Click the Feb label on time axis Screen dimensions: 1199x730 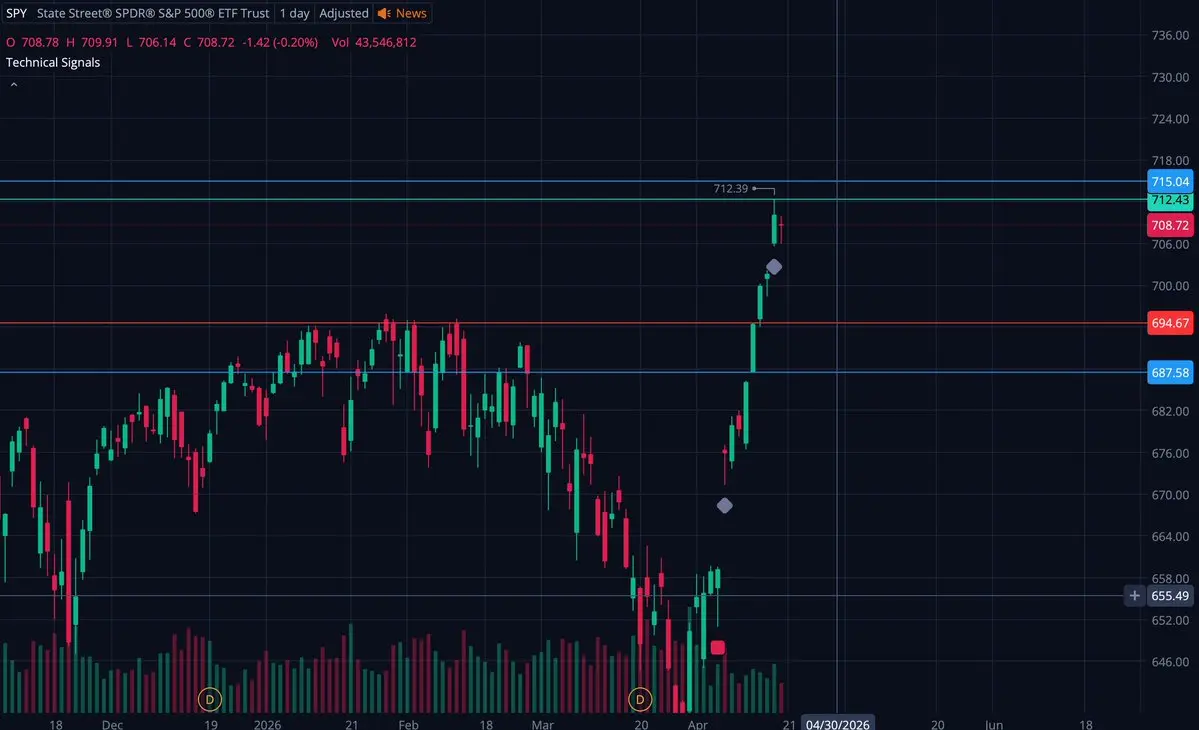point(408,724)
